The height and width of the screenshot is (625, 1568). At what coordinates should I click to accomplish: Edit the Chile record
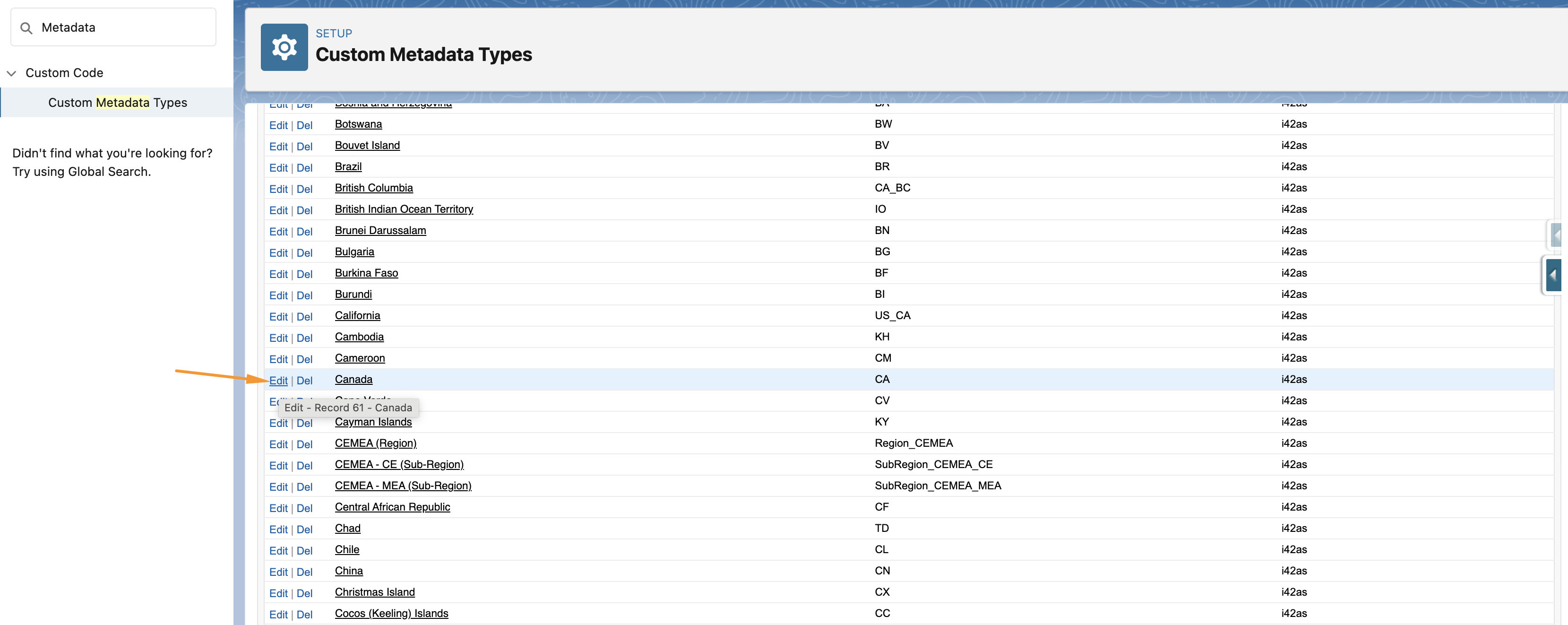pos(278,550)
